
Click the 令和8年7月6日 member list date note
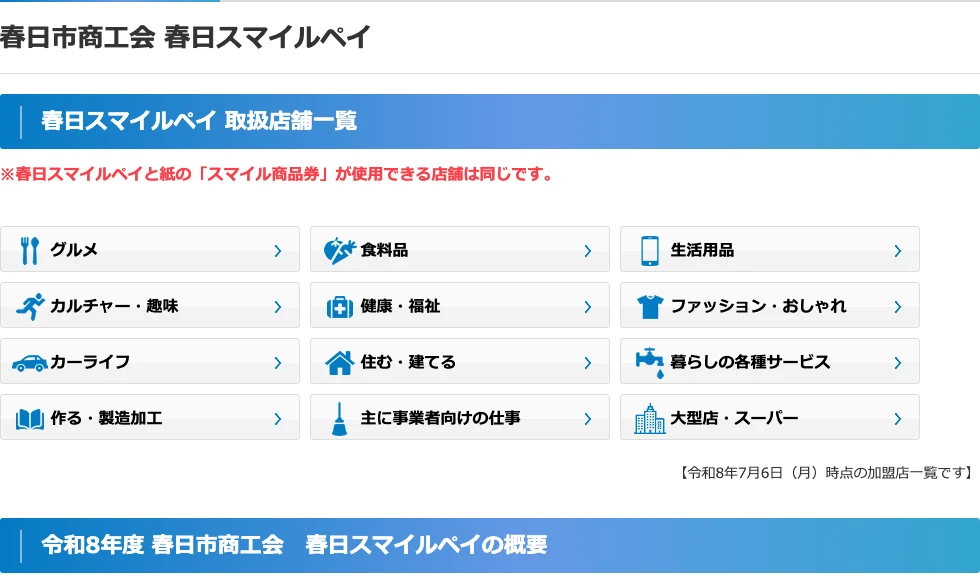(826, 473)
